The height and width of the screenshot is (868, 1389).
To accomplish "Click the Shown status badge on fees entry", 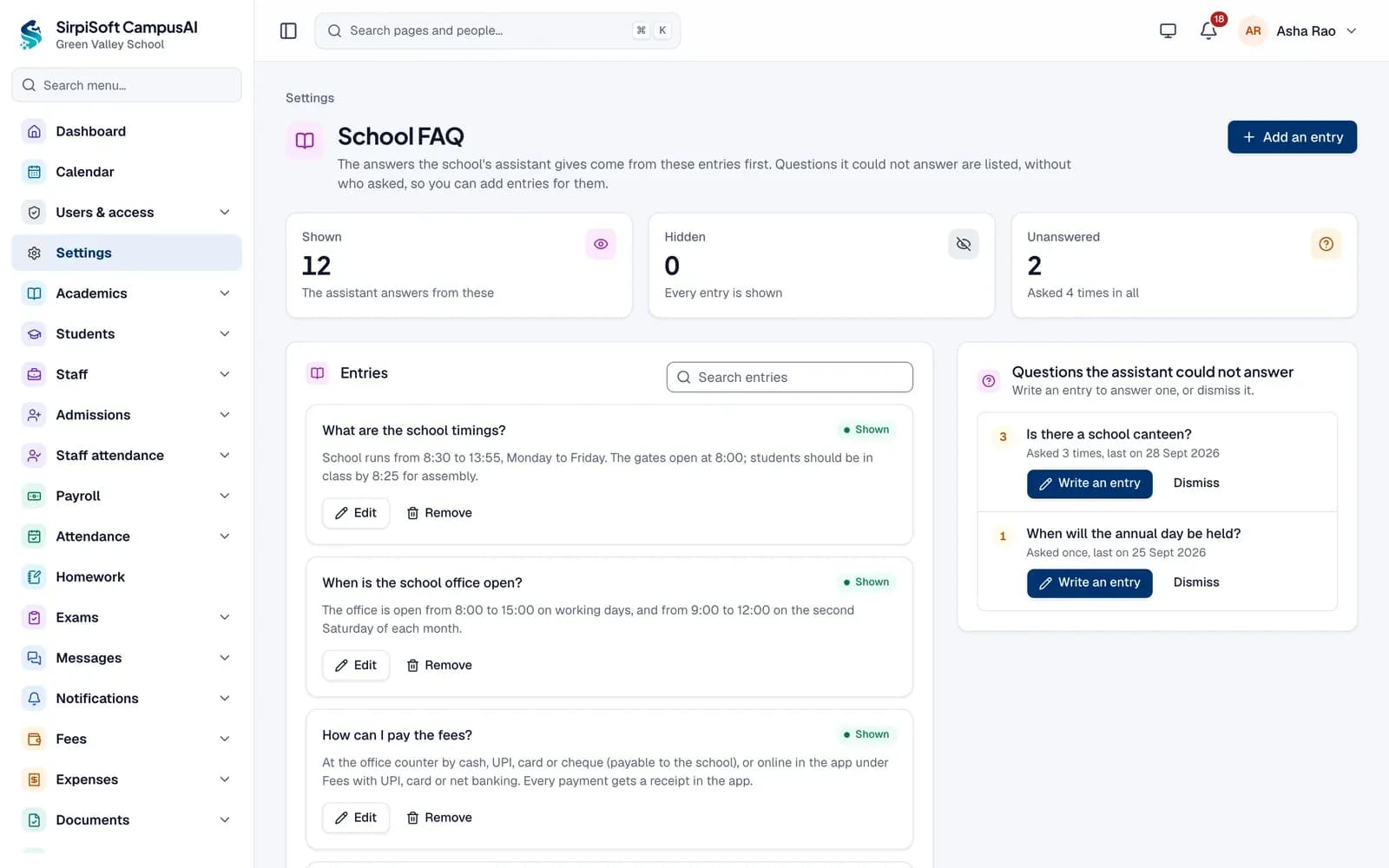I will point(866,734).
